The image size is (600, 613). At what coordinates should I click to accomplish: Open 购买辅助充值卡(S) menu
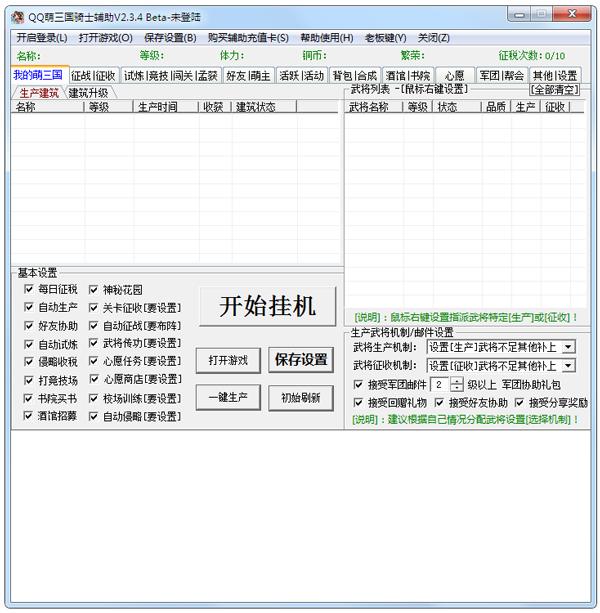pyautogui.click(x=248, y=38)
